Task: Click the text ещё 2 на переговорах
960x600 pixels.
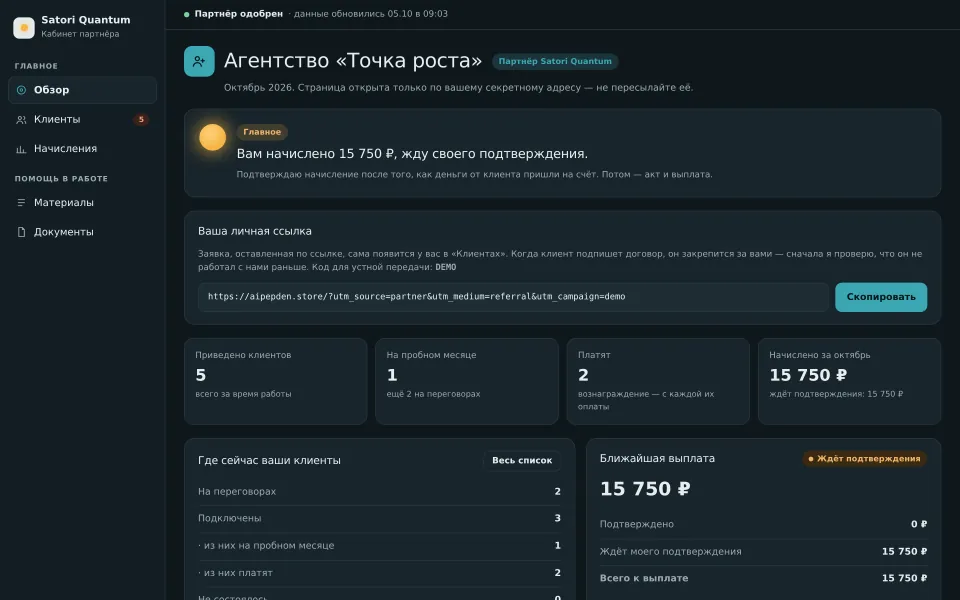Action: (x=433, y=394)
